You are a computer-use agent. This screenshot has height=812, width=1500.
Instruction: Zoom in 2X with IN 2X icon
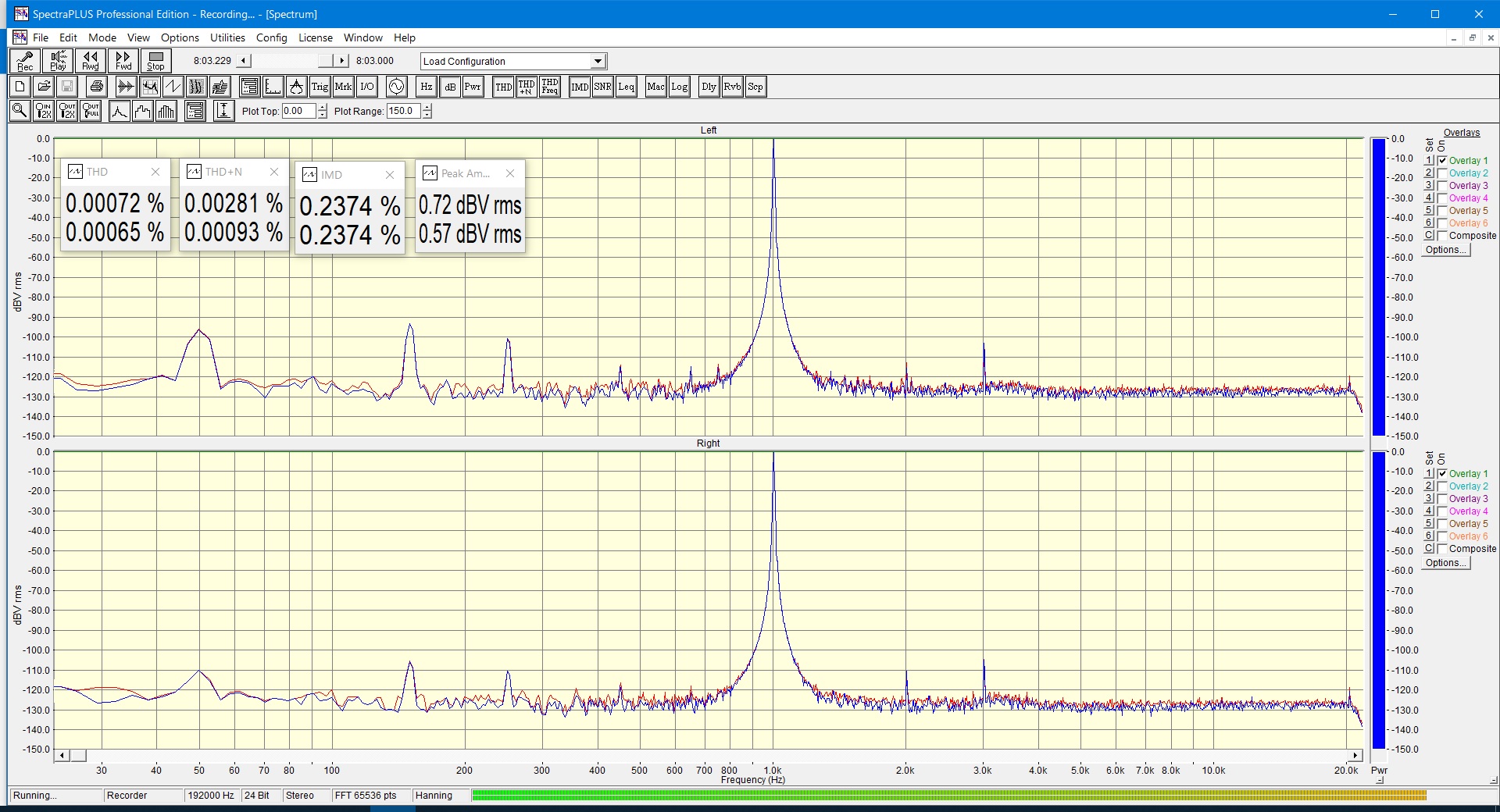point(44,111)
